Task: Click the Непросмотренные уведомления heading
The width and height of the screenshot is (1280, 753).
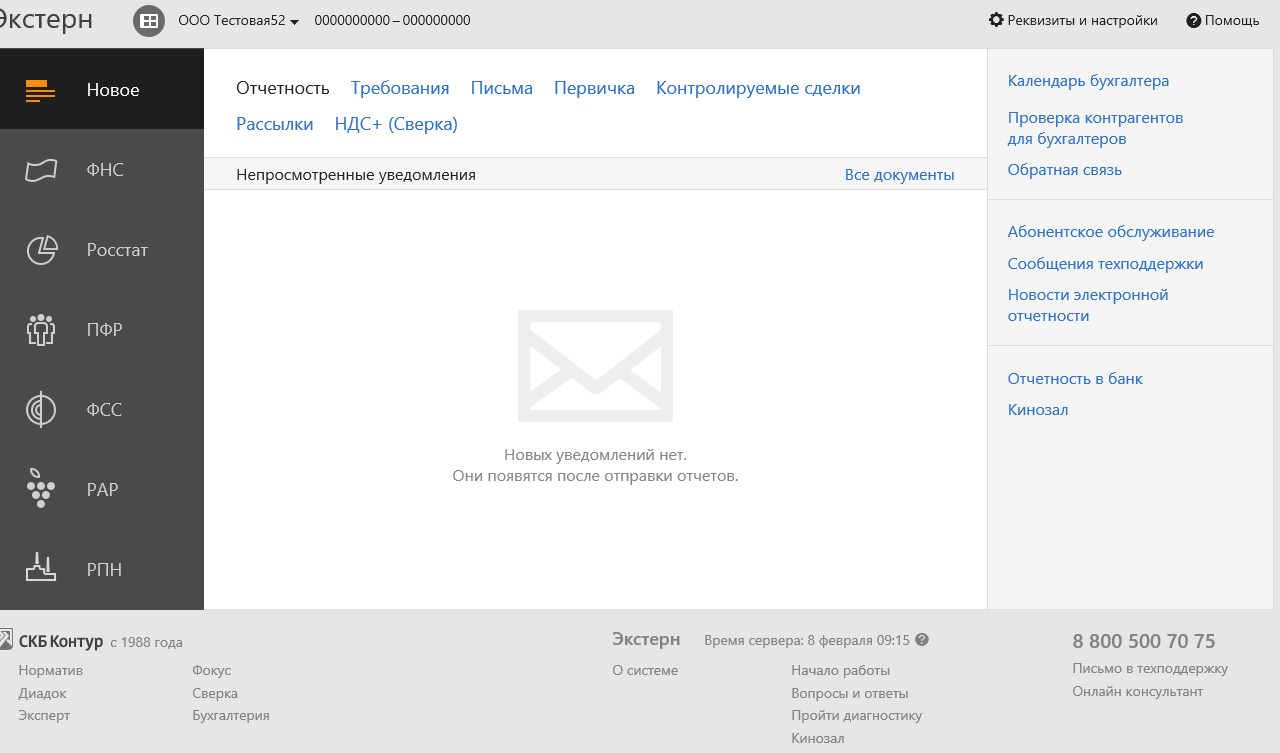Action: tap(356, 175)
